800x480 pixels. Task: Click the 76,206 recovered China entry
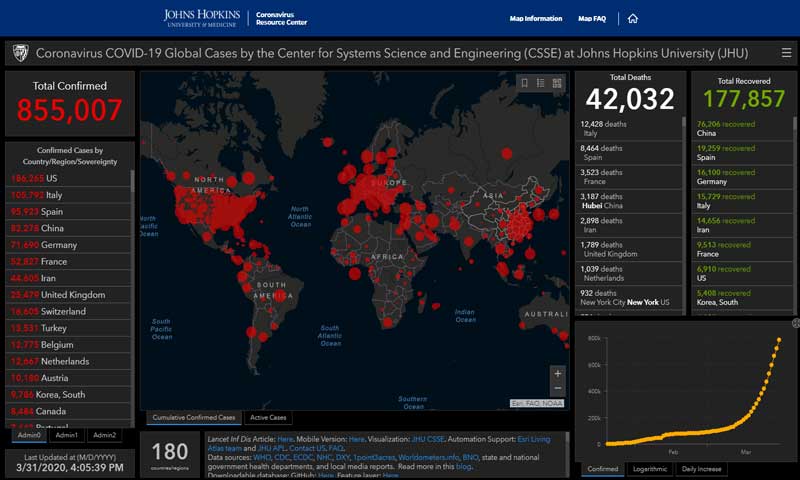coord(742,129)
